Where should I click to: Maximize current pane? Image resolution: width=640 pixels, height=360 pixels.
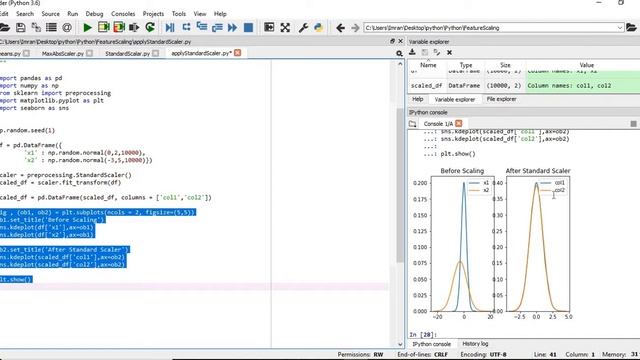point(269,27)
